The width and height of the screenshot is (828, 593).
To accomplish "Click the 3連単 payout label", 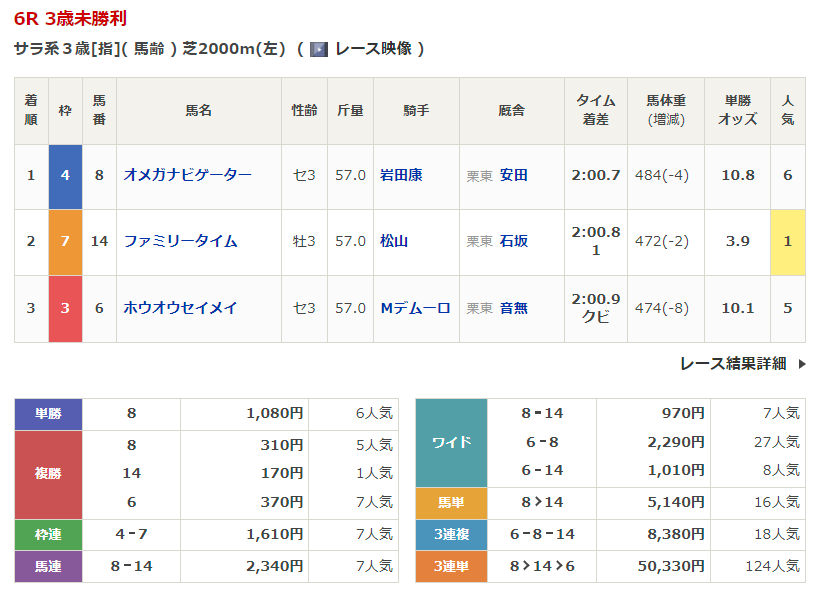I will point(451,566).
